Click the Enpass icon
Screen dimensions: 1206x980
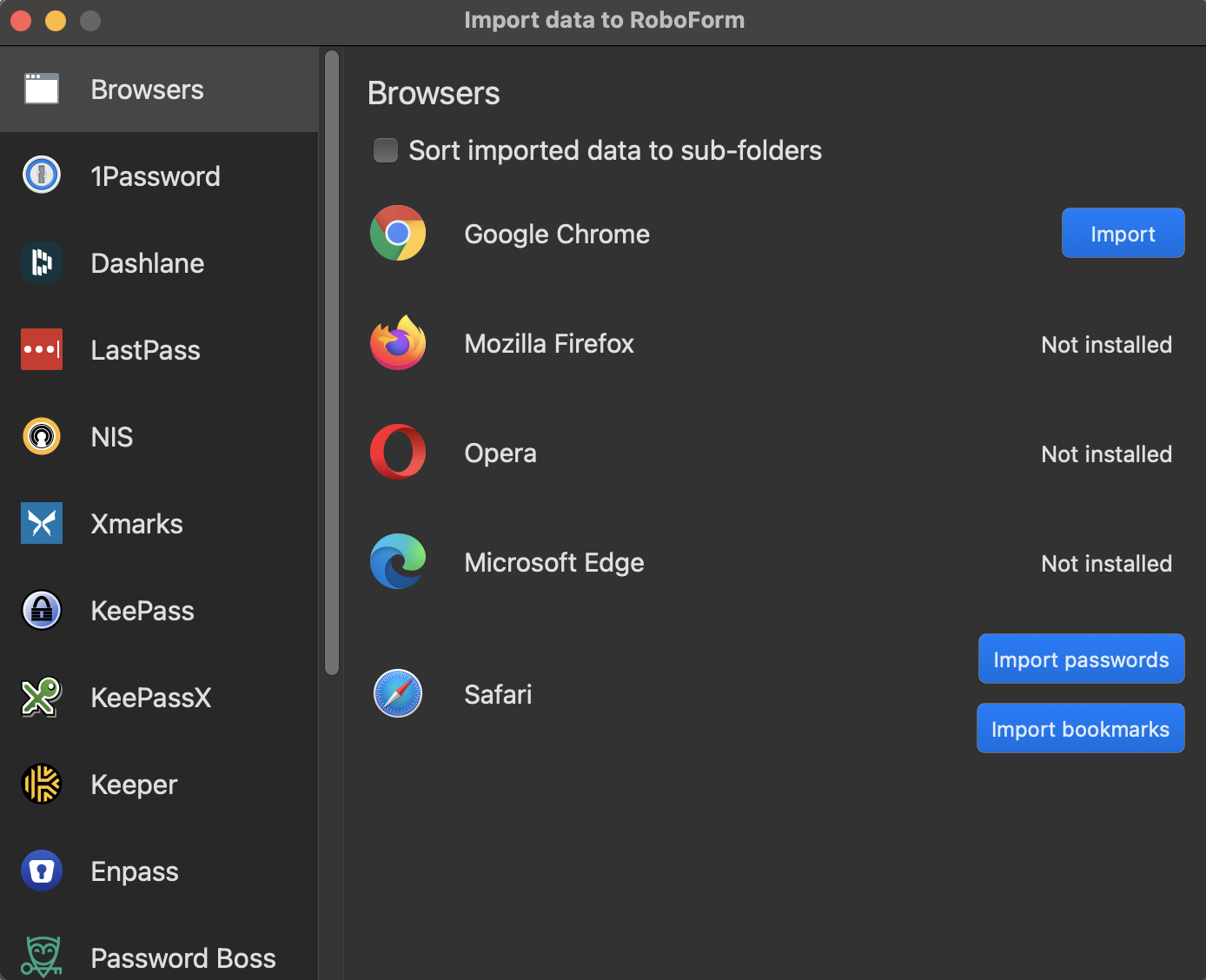pos(42,871)
